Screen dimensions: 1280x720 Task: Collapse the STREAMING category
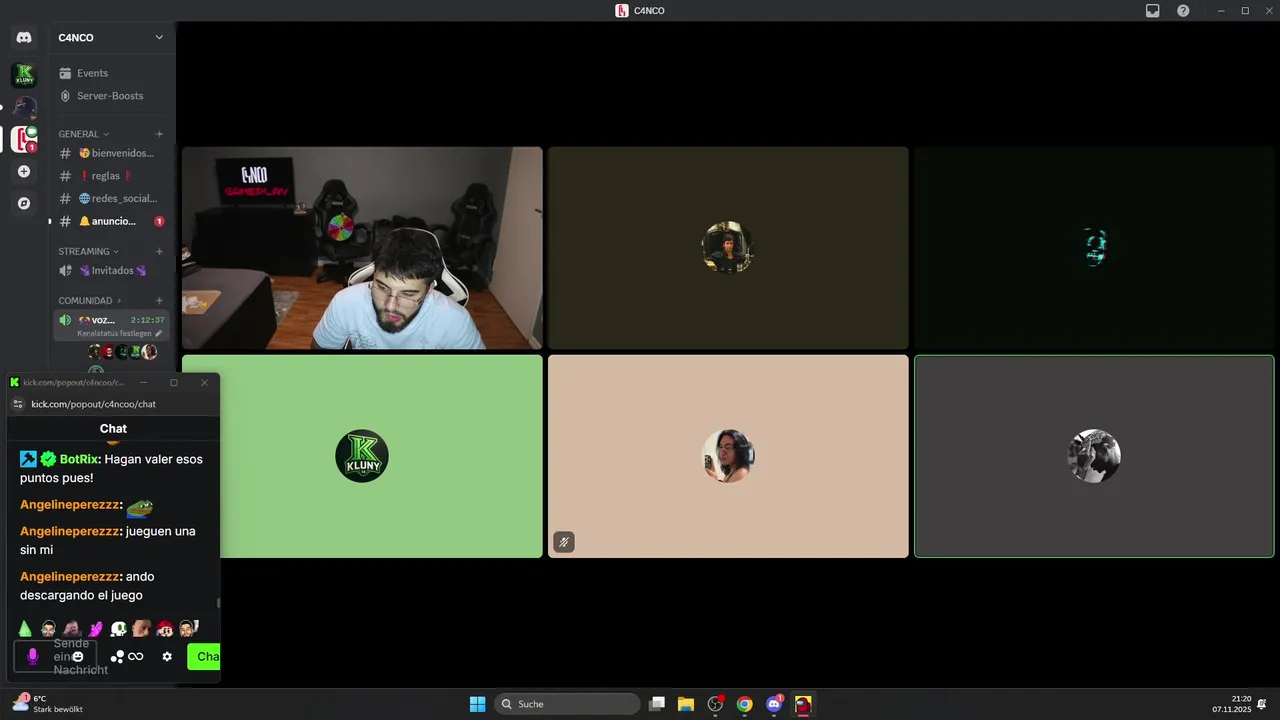pos(88,252)
